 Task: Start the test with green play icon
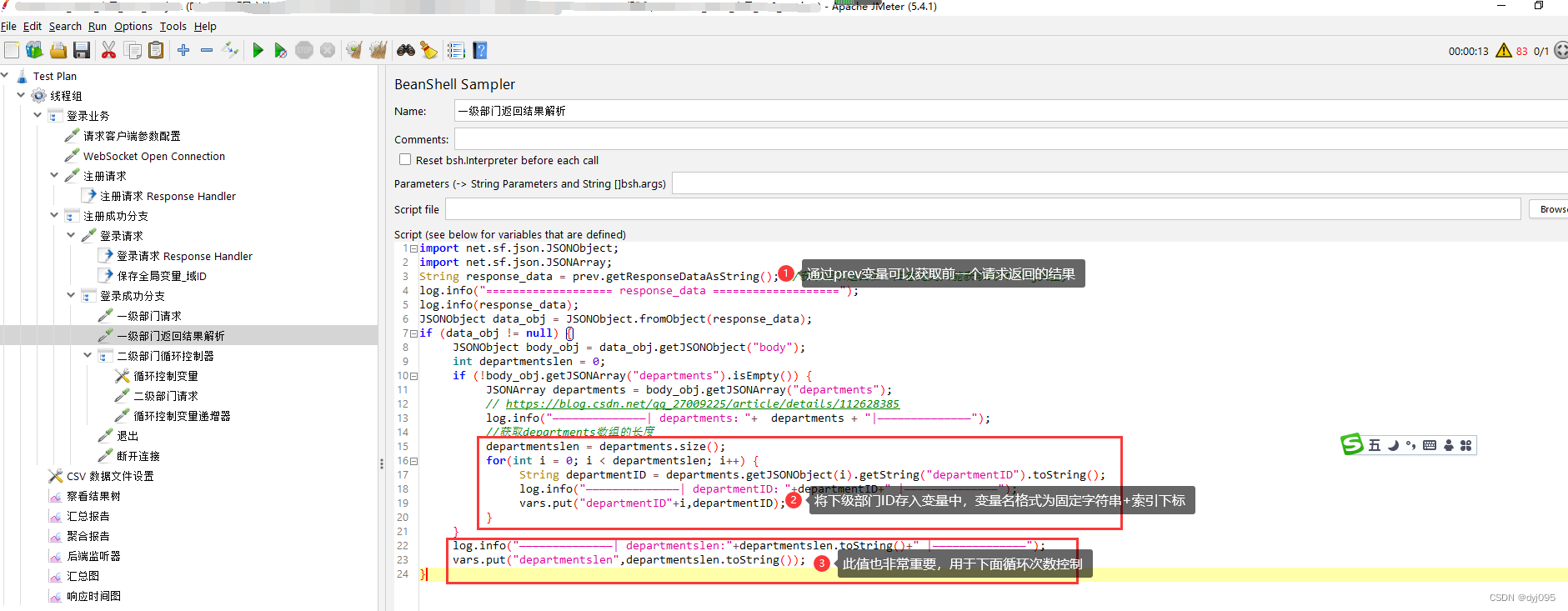[x=258, y=51]
